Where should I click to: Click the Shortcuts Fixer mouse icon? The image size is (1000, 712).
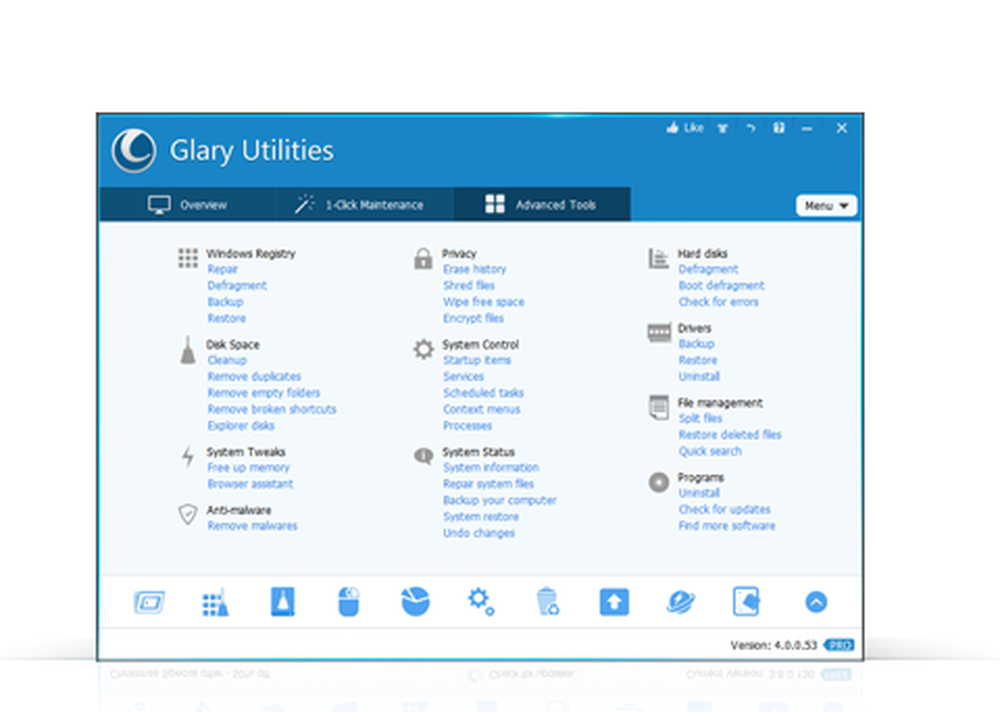(x=349, y=601)
